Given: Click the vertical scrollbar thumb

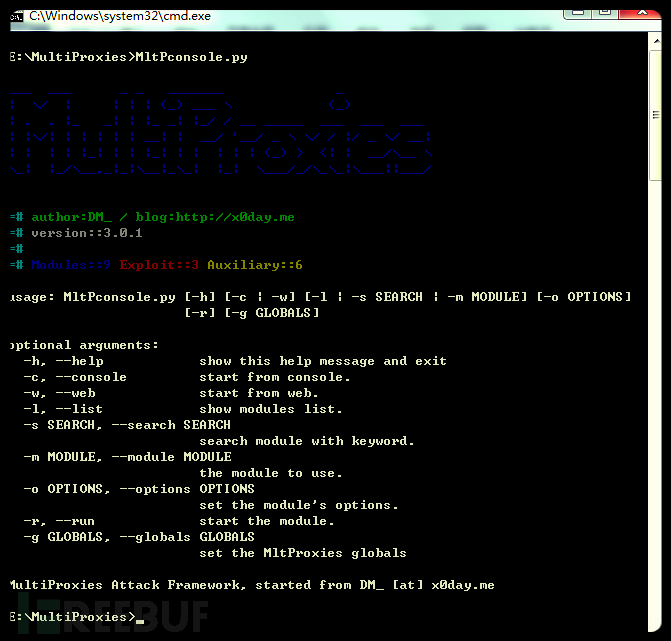Looking at the screenshot, I should (x=656, y=115).
